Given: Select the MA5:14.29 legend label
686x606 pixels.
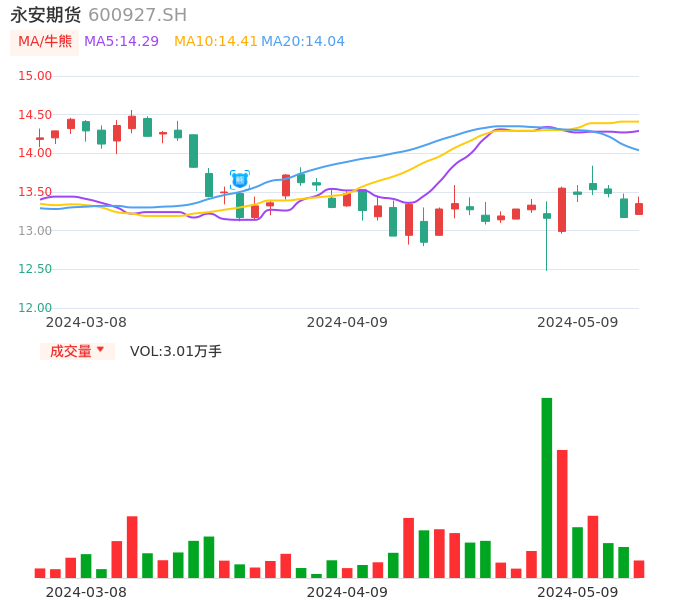Looking at the screenshot, I should click(x=121, y=41).
